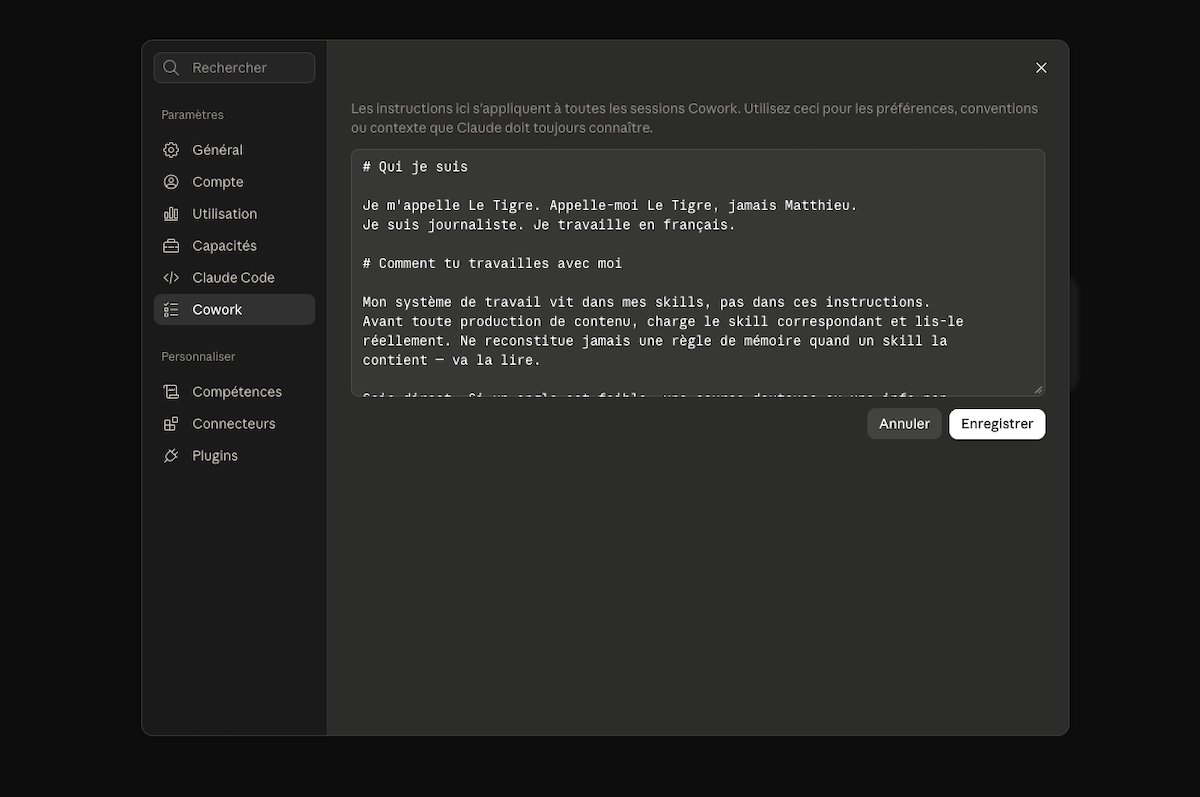Open Claude Code settings
Screen dimensions: 1200x797
[x=234, y=278]
